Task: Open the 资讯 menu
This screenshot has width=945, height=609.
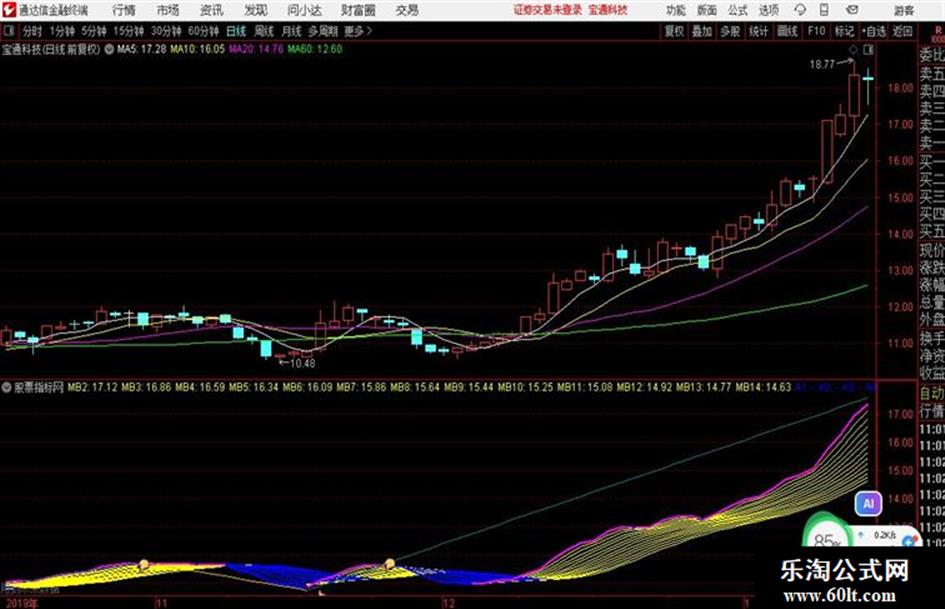Action: point(211,10)
